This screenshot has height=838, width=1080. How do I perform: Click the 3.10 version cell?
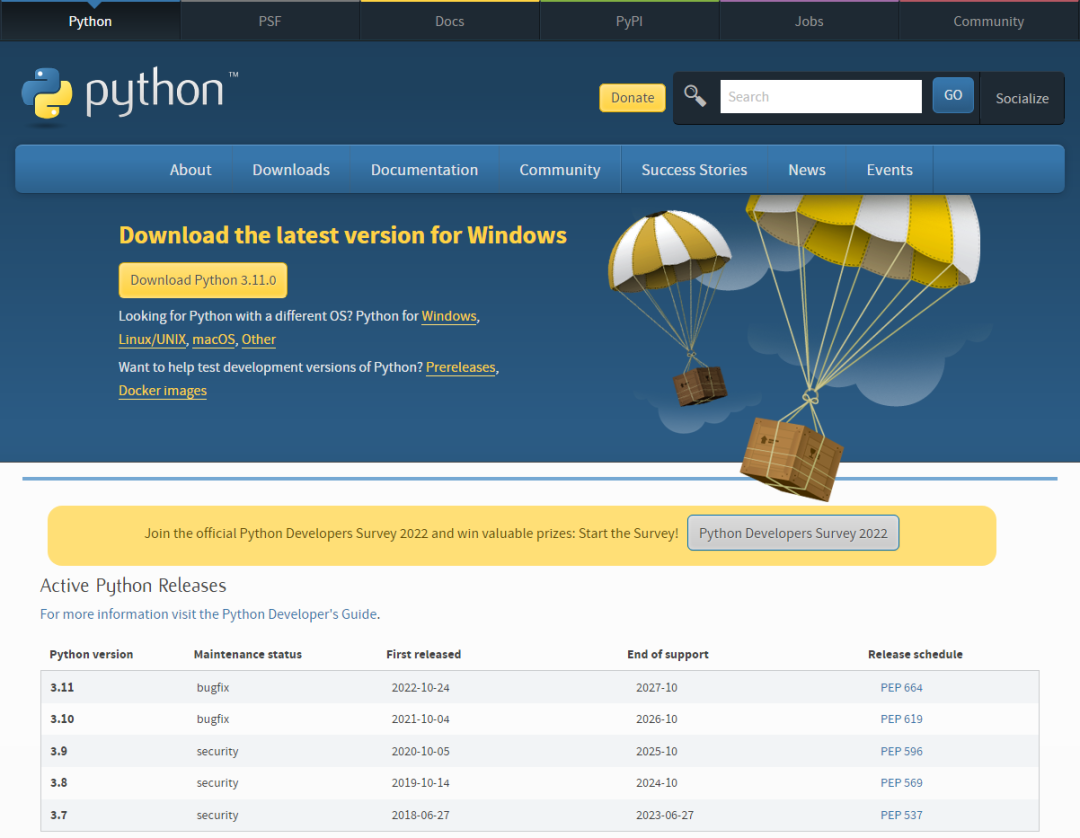coord(62,719)
